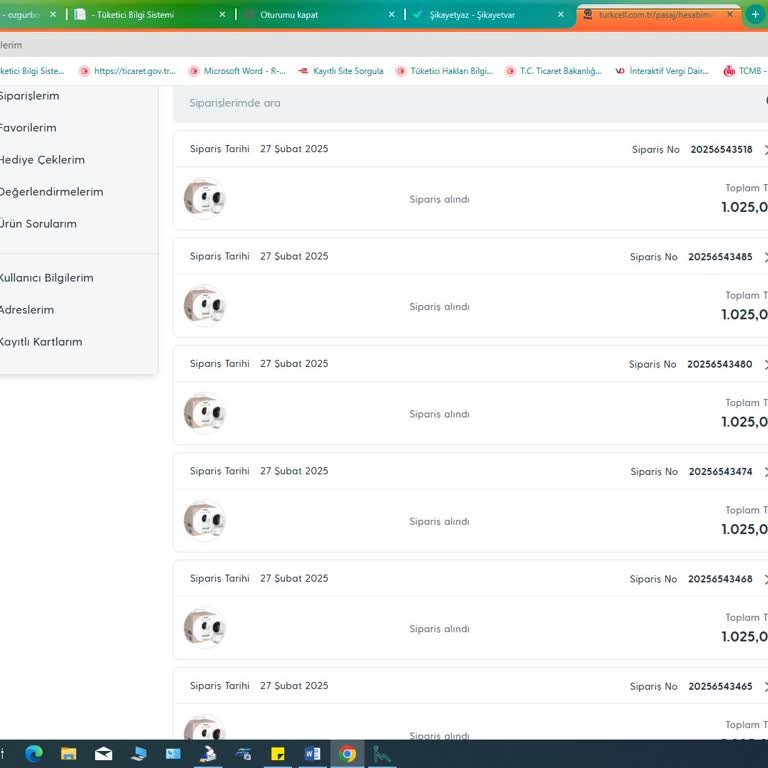Click Sipariş alındı status of order 20256543474

click(439, 521)
